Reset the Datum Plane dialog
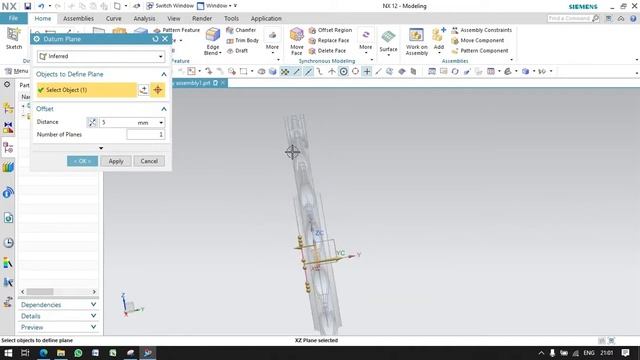The image size is (640, 360). pyautogui.click(x=155, y=39)
